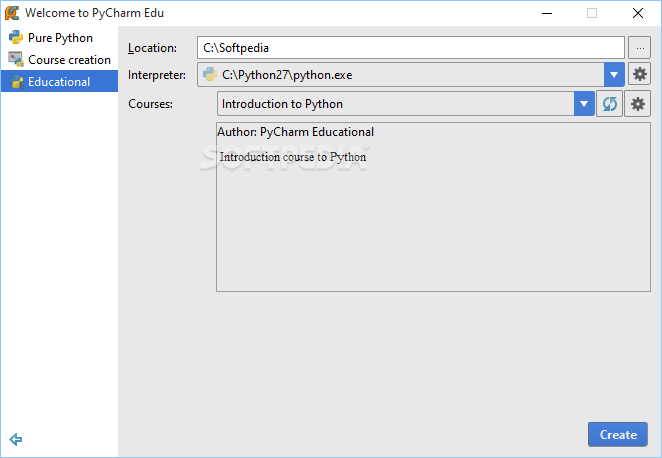
Task: Click the Course creation icon in sidebar
Action: pos(16,60)
